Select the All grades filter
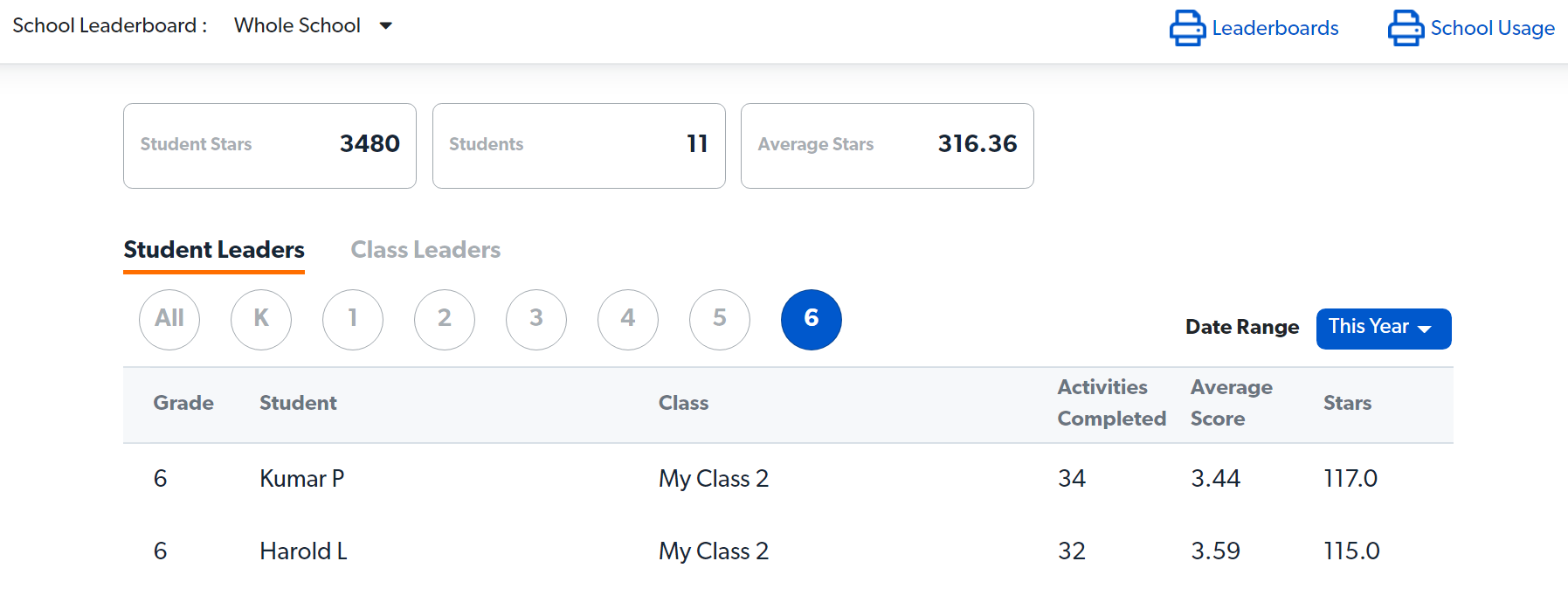The image size is (1568, 589). click(169, 319)
